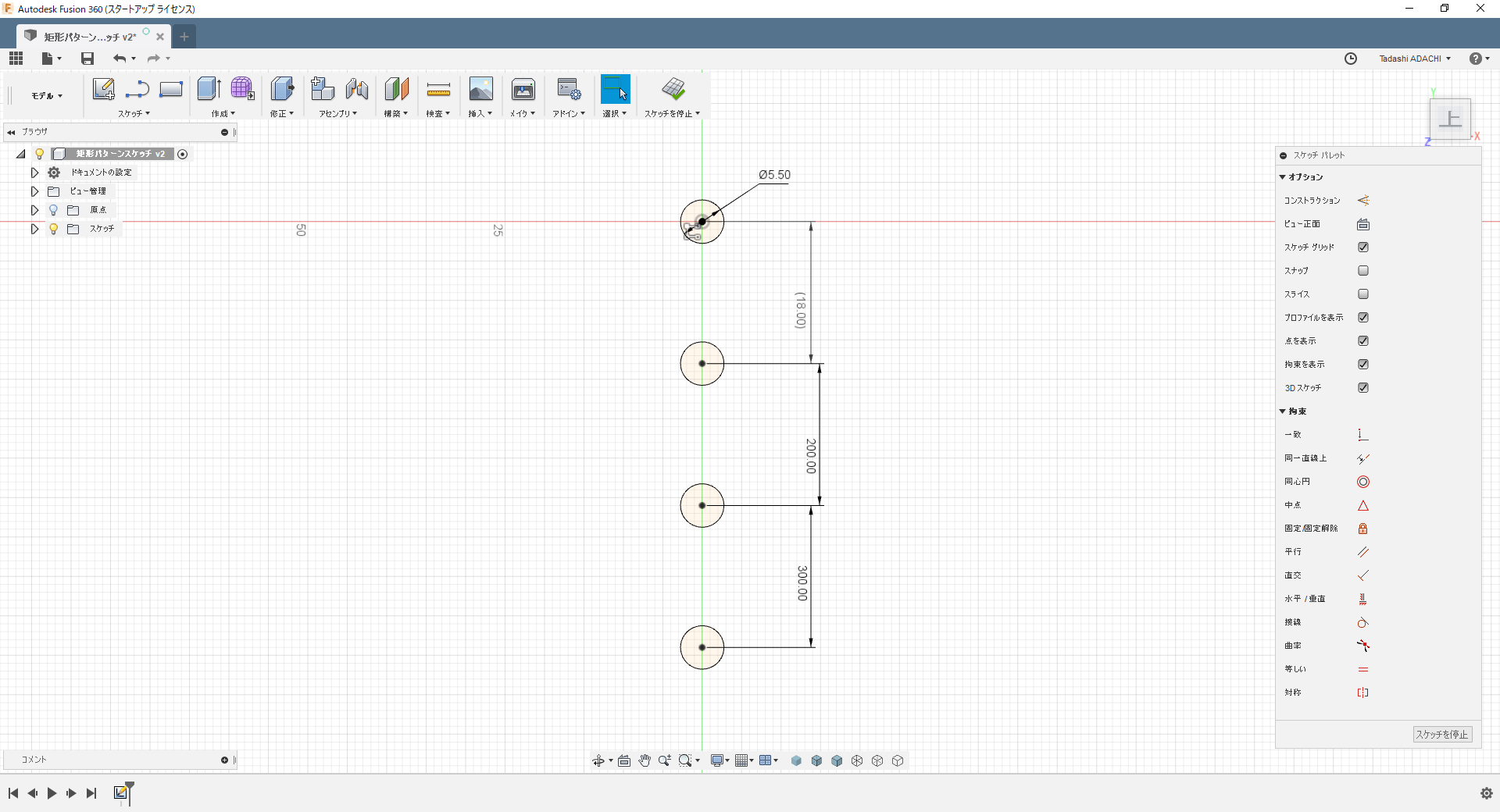Click the ViewCube top face

point(1450,119)
